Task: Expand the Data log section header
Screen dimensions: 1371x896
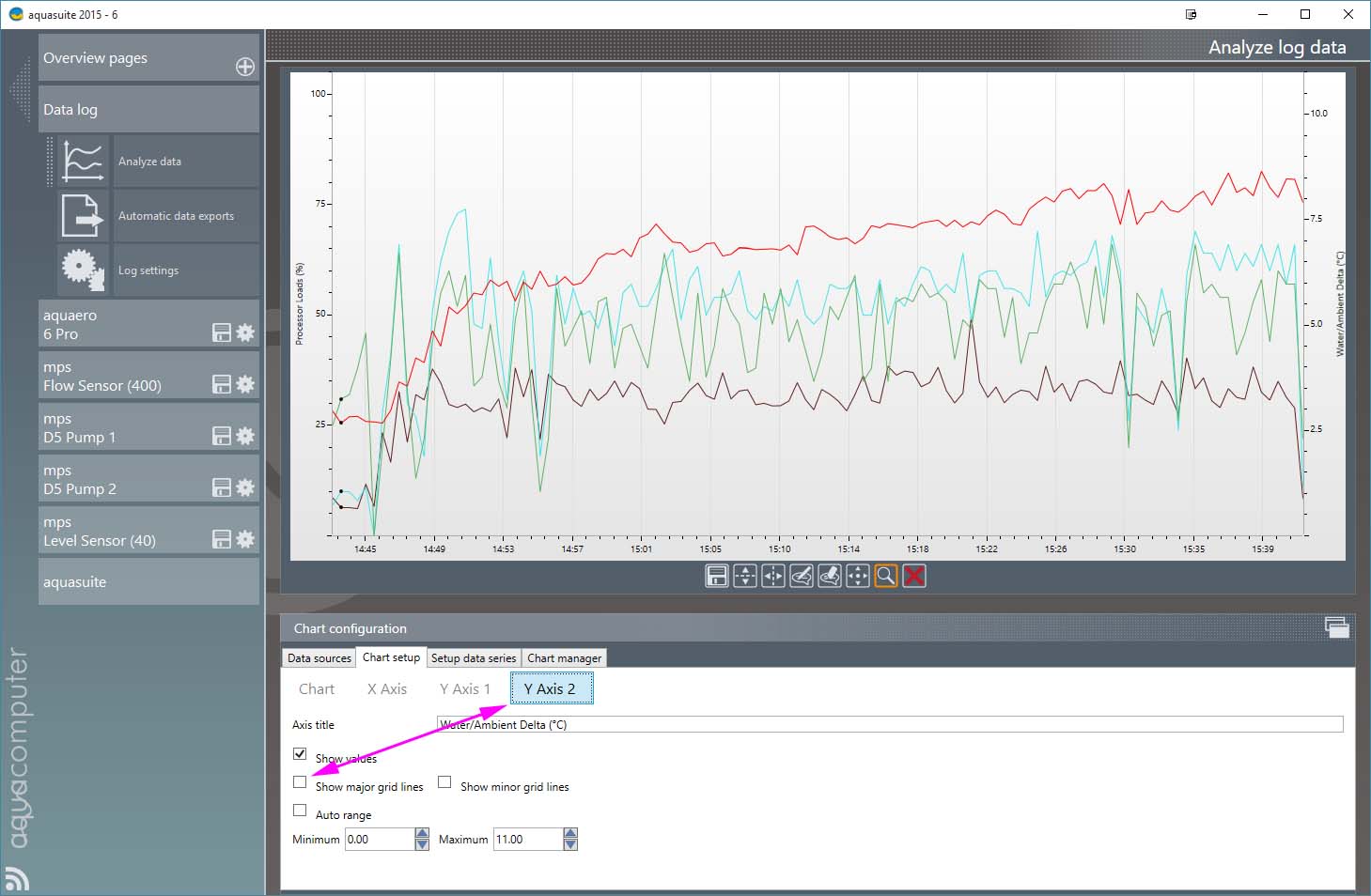Action: (148, 110)
